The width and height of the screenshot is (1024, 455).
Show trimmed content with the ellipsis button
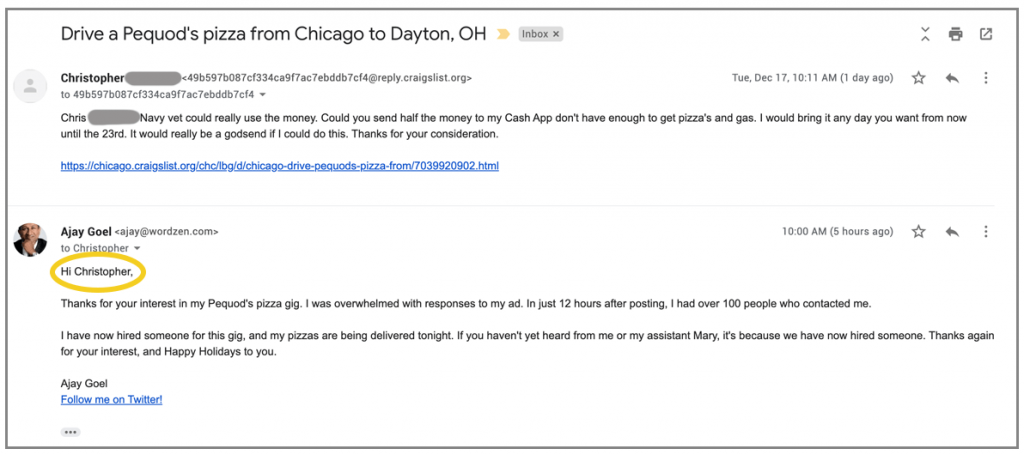click(70, 432)
